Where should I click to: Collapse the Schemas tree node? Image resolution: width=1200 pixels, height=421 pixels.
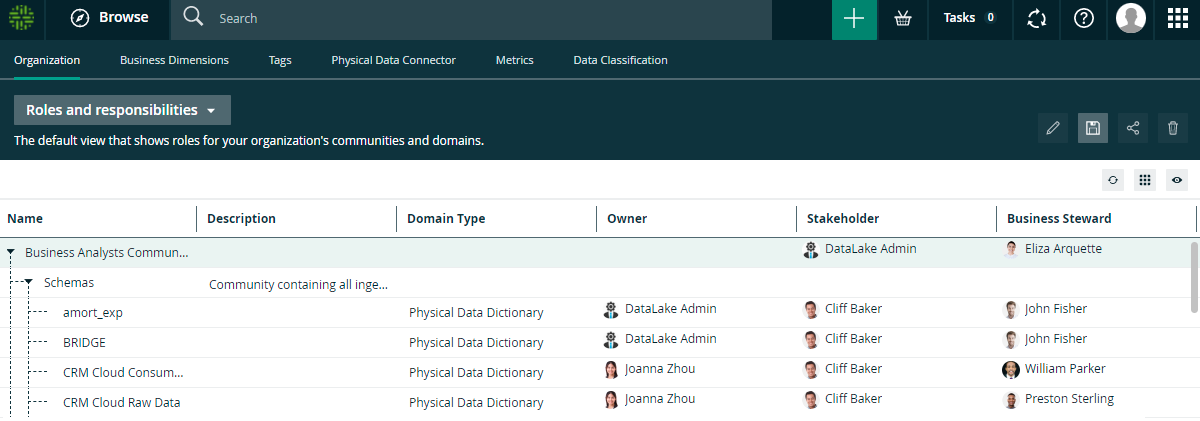(29, 283)
